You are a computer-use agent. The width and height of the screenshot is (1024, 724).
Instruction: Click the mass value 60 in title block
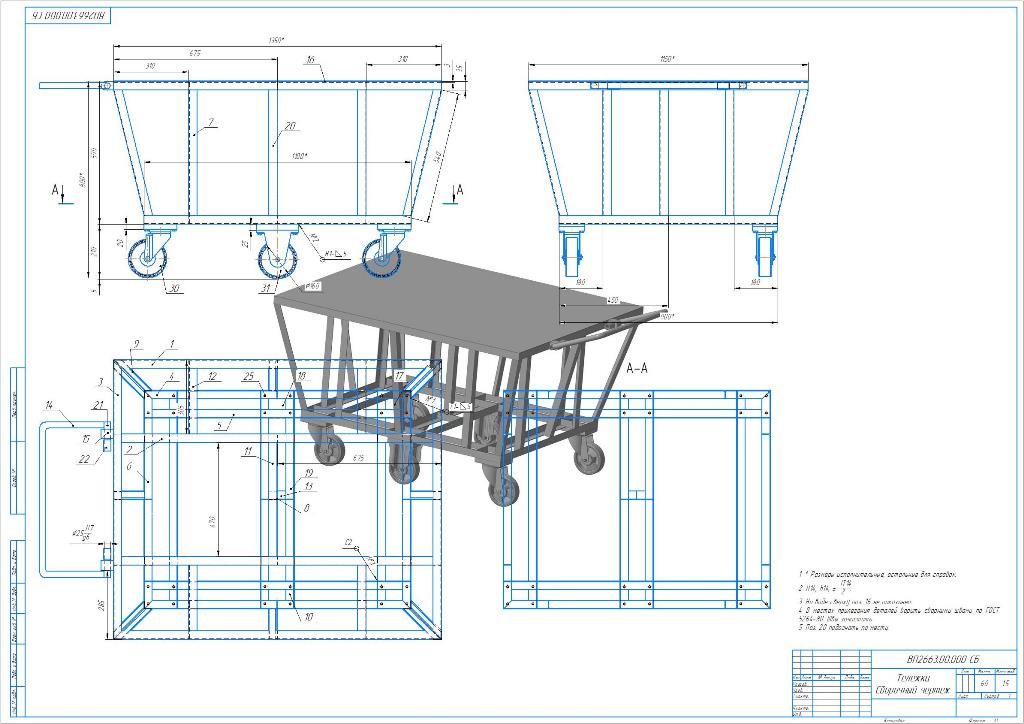pos(984,684)
